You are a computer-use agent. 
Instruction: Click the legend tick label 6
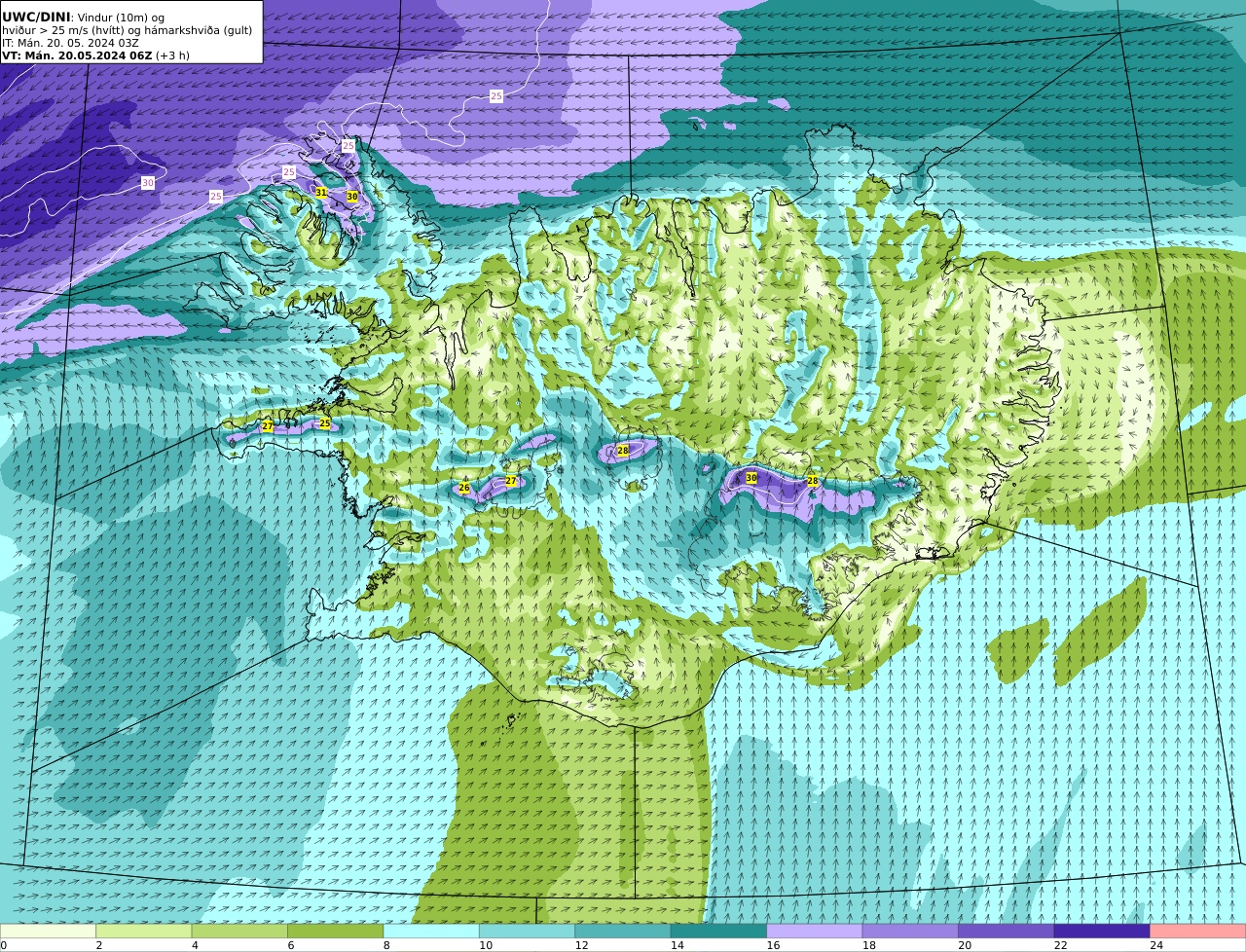[x=290, y=945]
